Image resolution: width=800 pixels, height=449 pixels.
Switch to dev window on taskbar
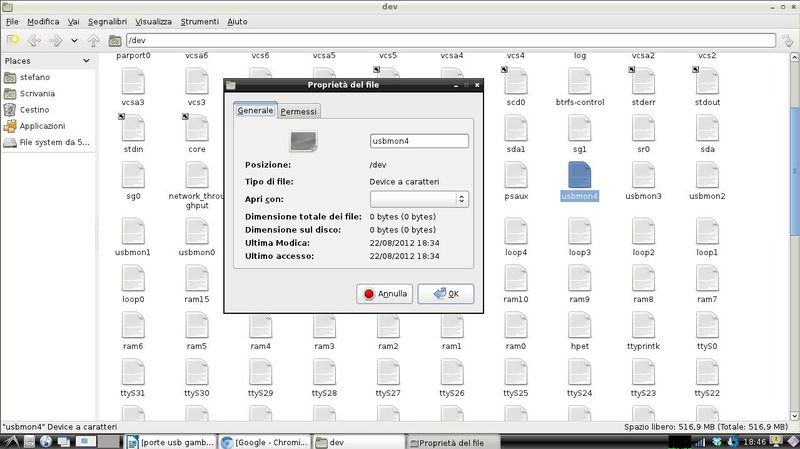[x=359, y=442]
